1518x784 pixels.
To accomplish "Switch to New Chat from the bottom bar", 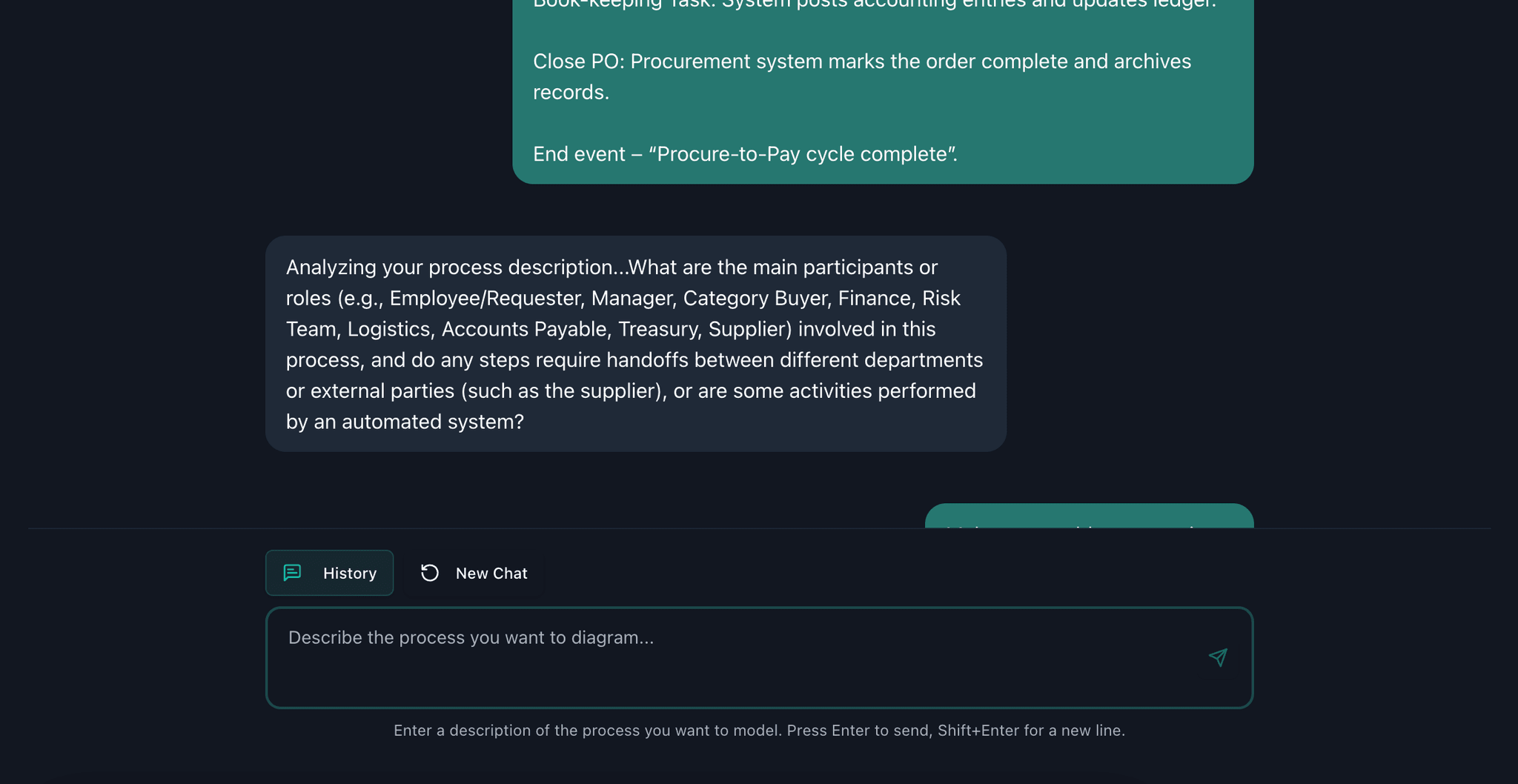I will pyautogui.click(x=474, y=573).
